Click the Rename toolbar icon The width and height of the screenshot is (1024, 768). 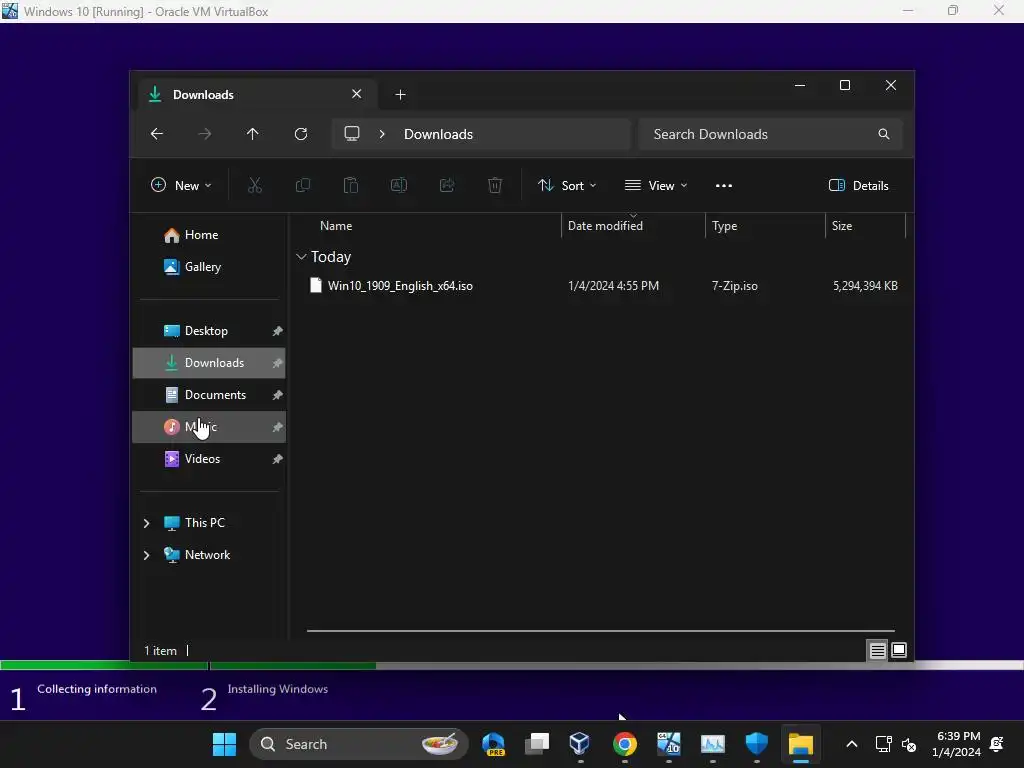tap(399, 185)
